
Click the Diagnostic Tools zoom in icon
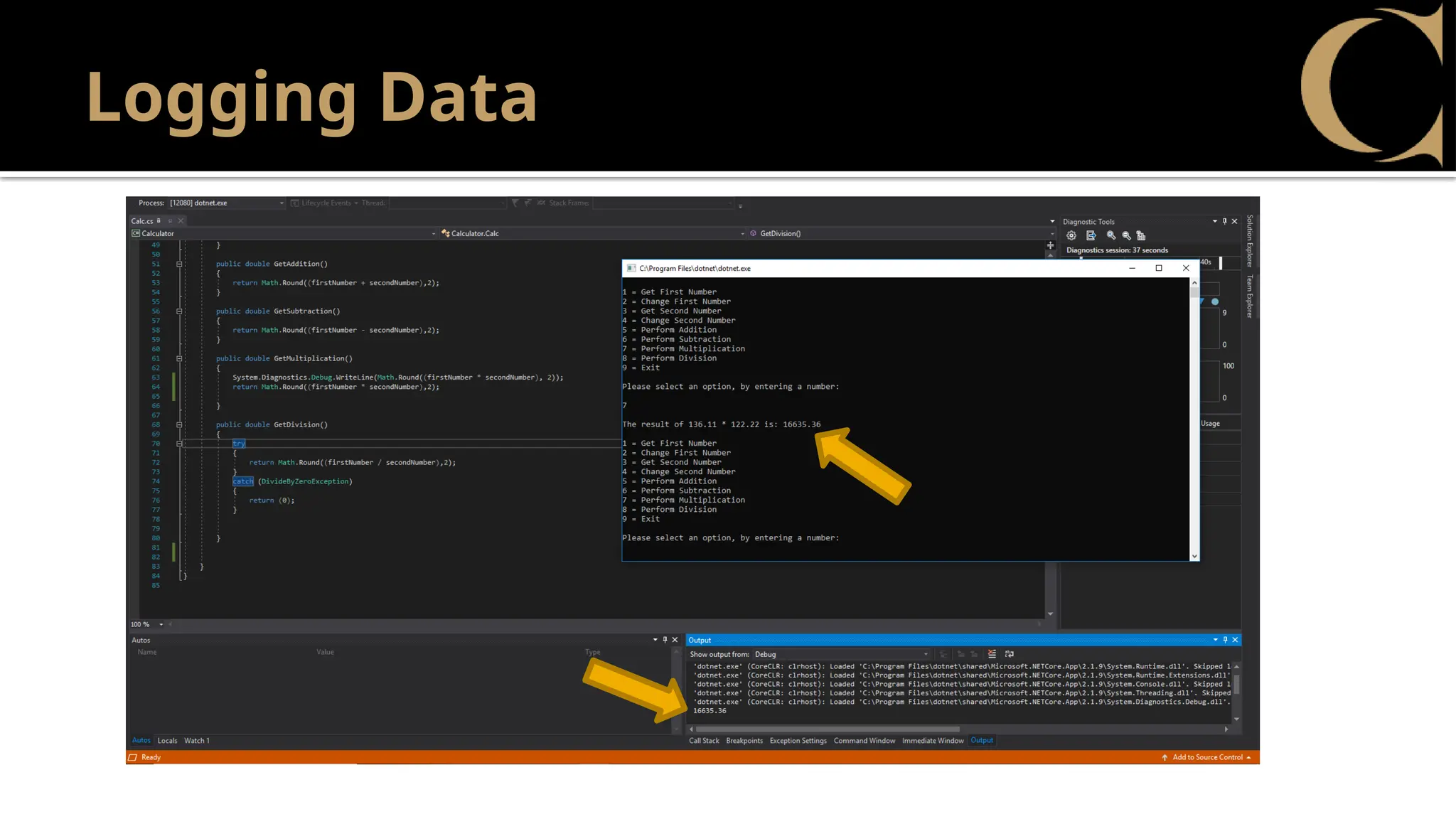click(x=1111, y=236)
